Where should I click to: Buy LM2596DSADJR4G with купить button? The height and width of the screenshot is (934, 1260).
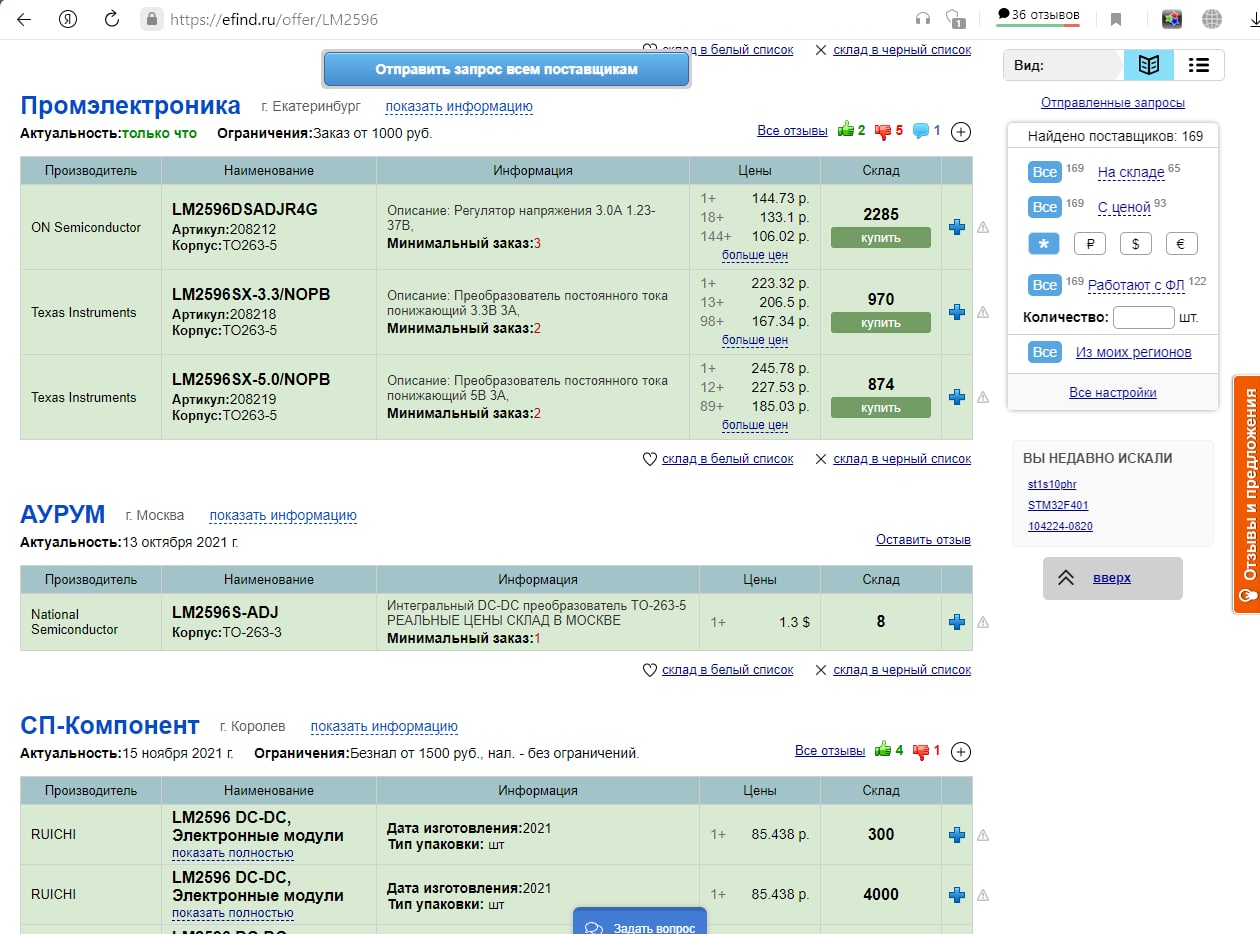click(x=881, y=238)
